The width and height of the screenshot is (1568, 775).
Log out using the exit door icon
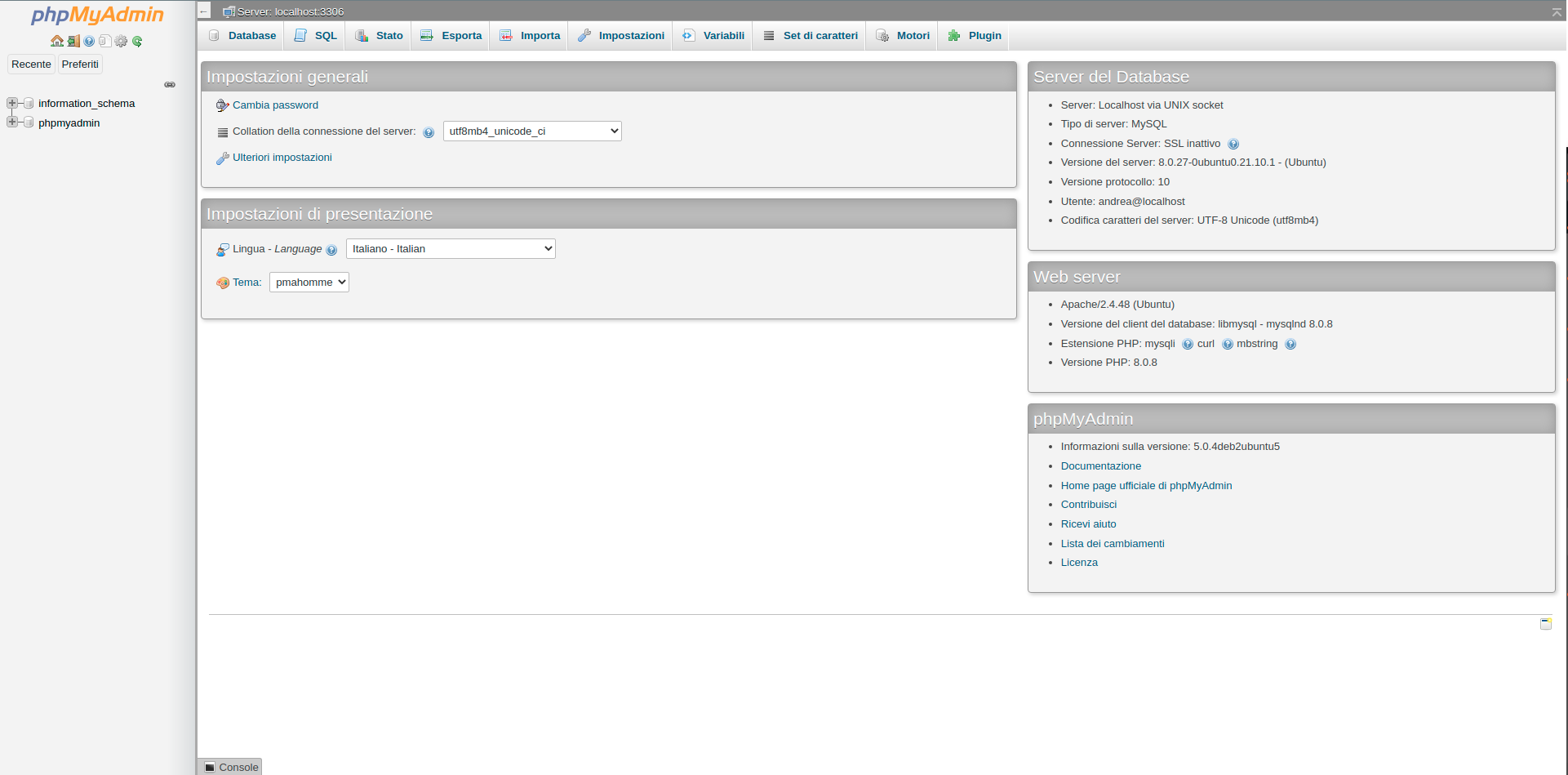tap(73, 41)
